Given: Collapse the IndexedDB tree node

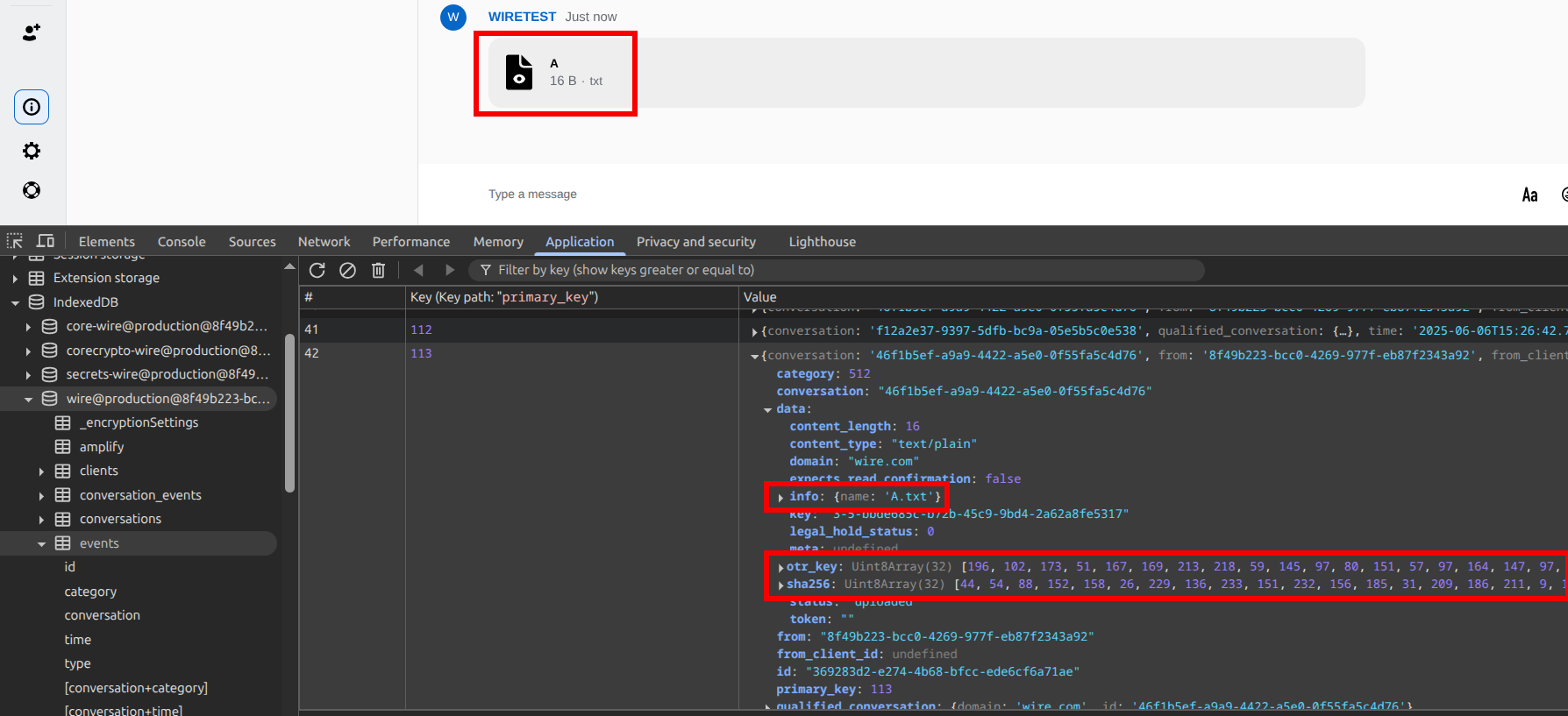Looking at the screenshot, I should [x=15, y=302].
